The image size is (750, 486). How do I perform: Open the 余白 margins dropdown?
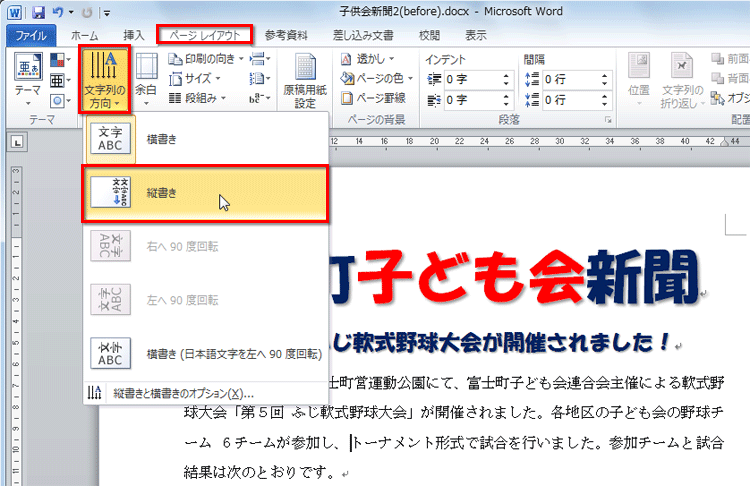click(x=146, y=80)
